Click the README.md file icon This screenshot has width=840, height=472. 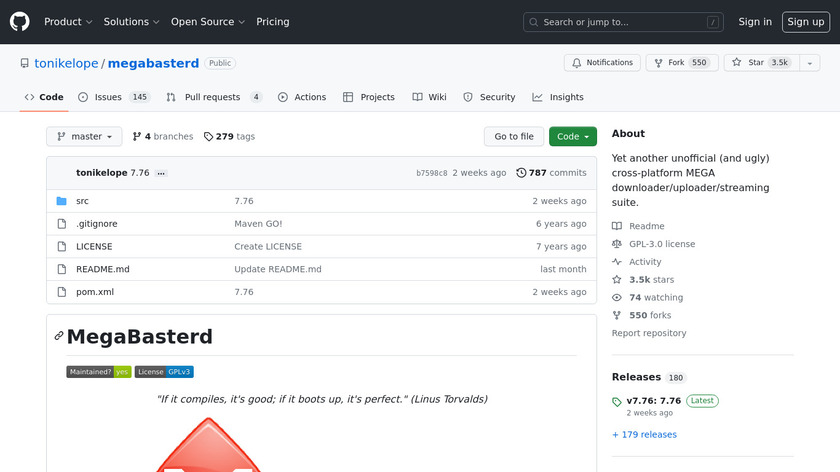click(62, 269)
